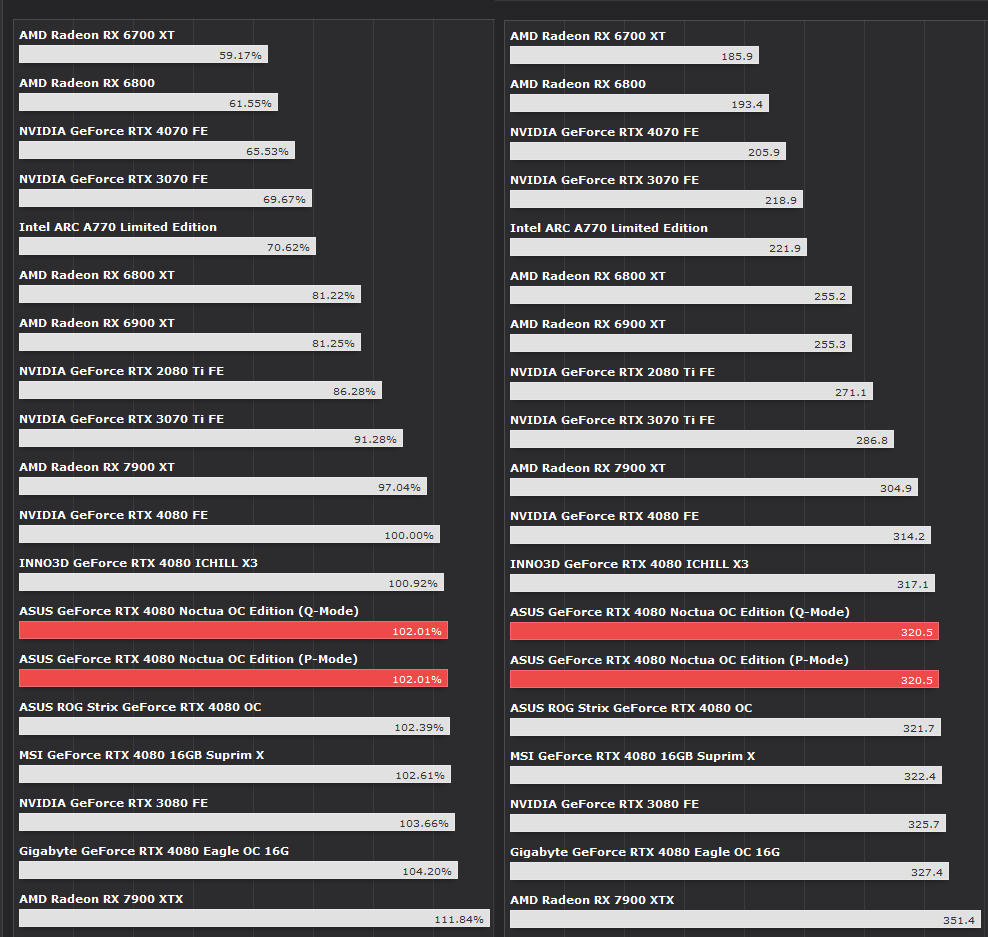Select the 100.92% bar value

pos(413,583)
